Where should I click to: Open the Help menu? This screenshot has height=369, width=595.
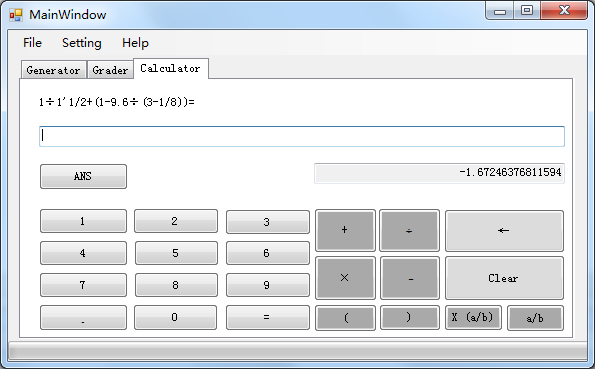click(135, 43)
